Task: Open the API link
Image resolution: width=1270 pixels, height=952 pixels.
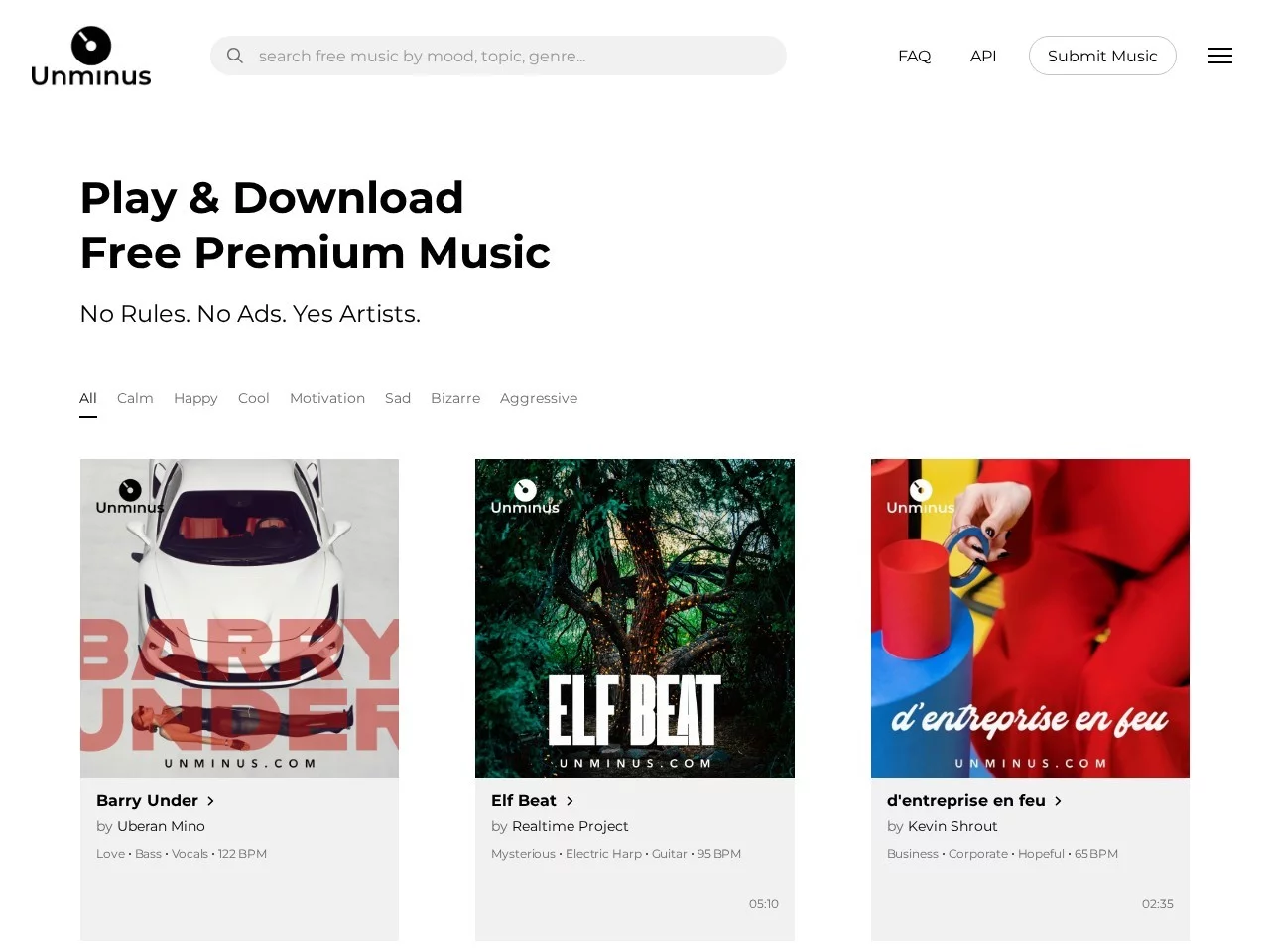Action: coord(983,56)
